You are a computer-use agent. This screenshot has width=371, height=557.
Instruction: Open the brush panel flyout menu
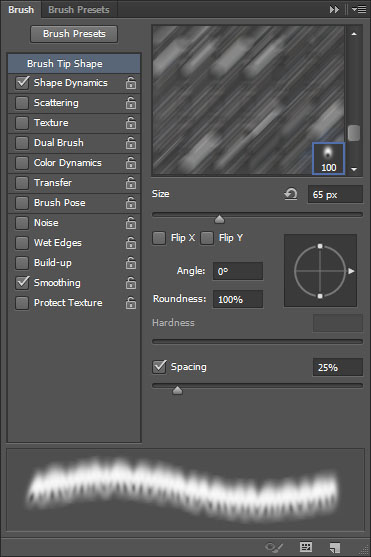(359, 10)
